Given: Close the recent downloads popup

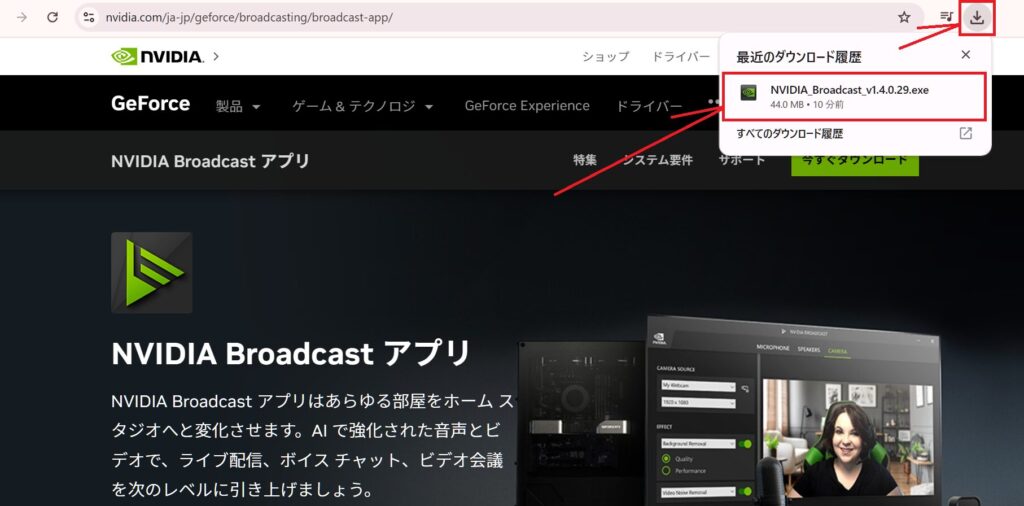Looking at the screenshot, I should 966,55.
